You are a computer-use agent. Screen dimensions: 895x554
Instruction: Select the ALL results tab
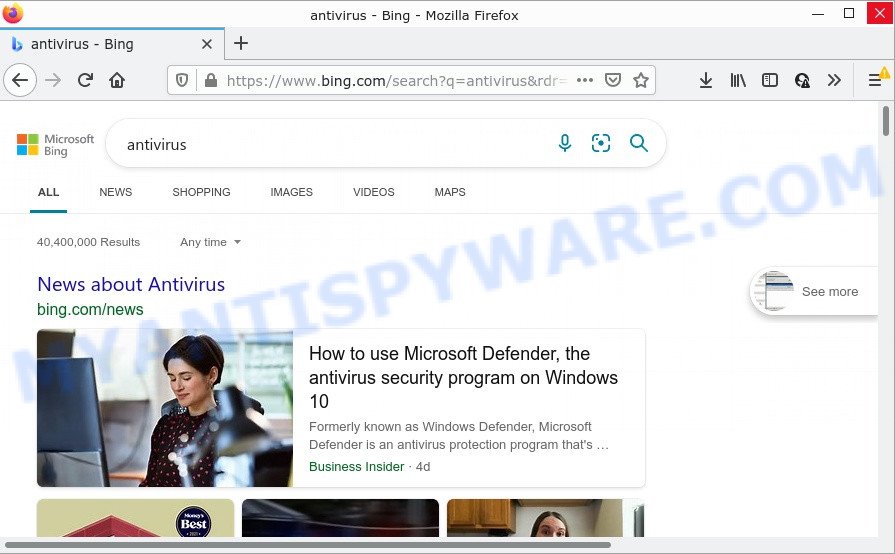49,193
